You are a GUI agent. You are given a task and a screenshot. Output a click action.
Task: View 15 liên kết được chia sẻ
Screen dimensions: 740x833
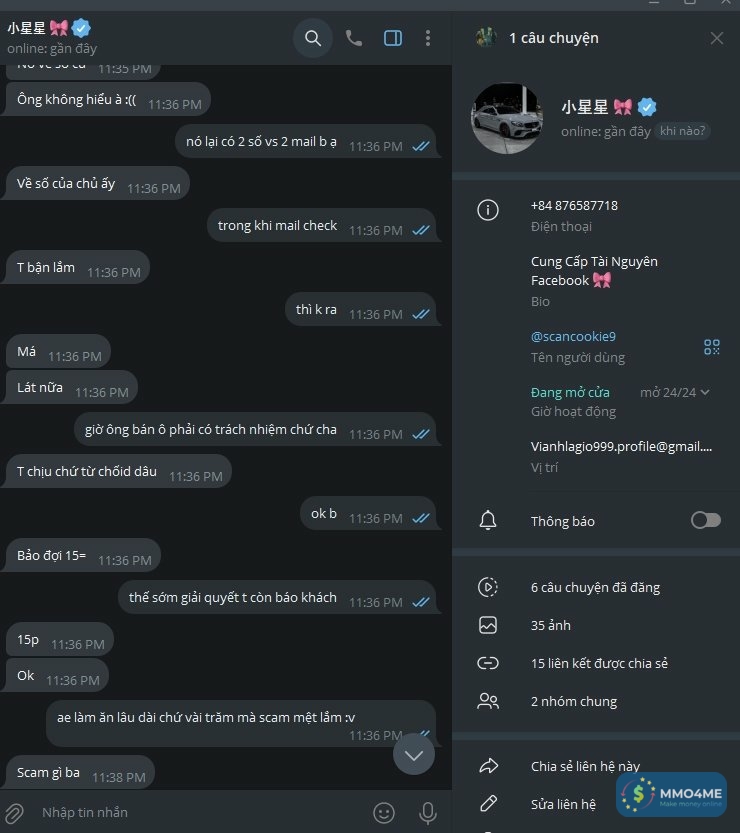[x=595, y=664]
